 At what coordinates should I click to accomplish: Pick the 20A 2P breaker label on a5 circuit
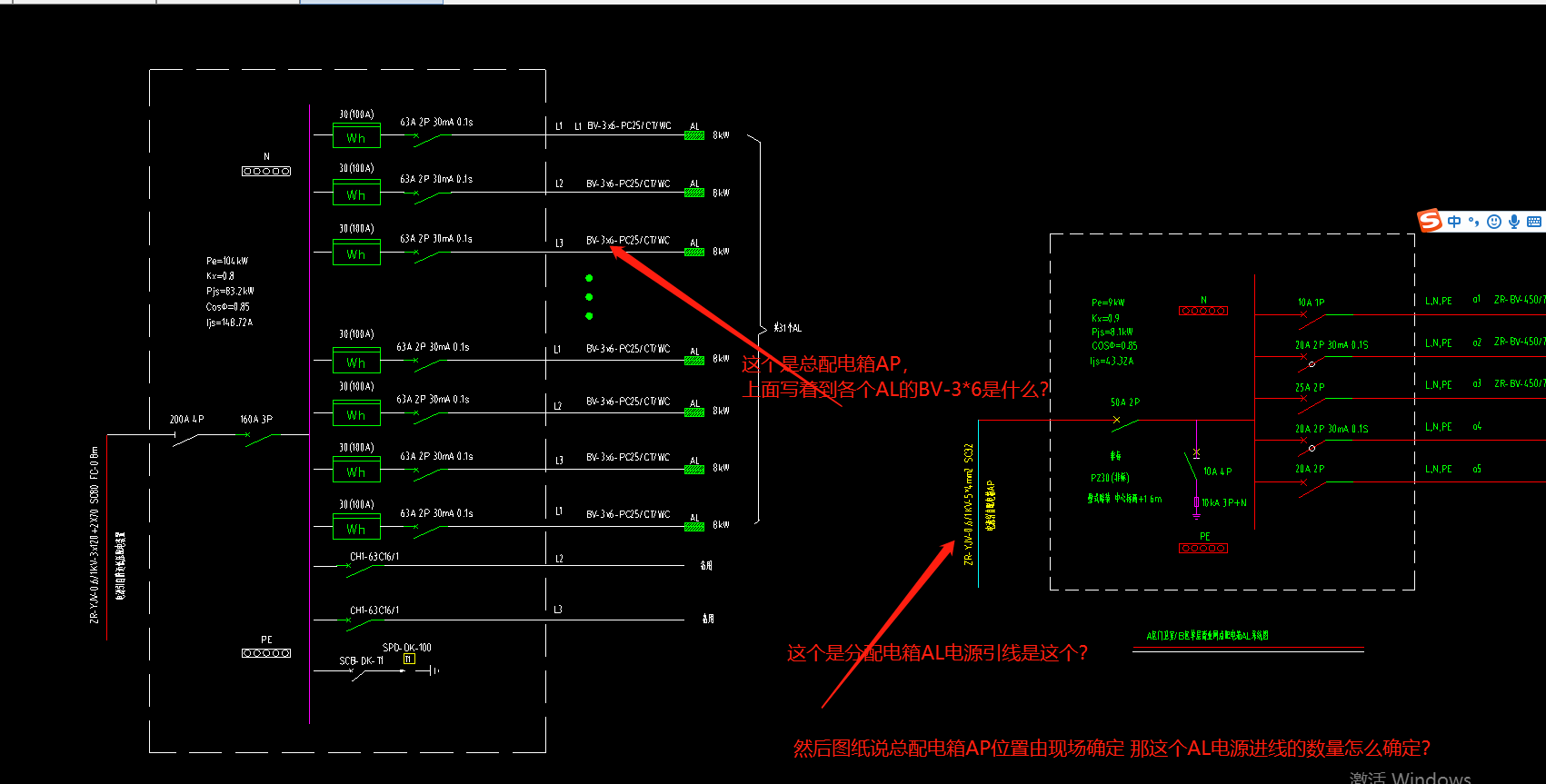coord(1310,470)
